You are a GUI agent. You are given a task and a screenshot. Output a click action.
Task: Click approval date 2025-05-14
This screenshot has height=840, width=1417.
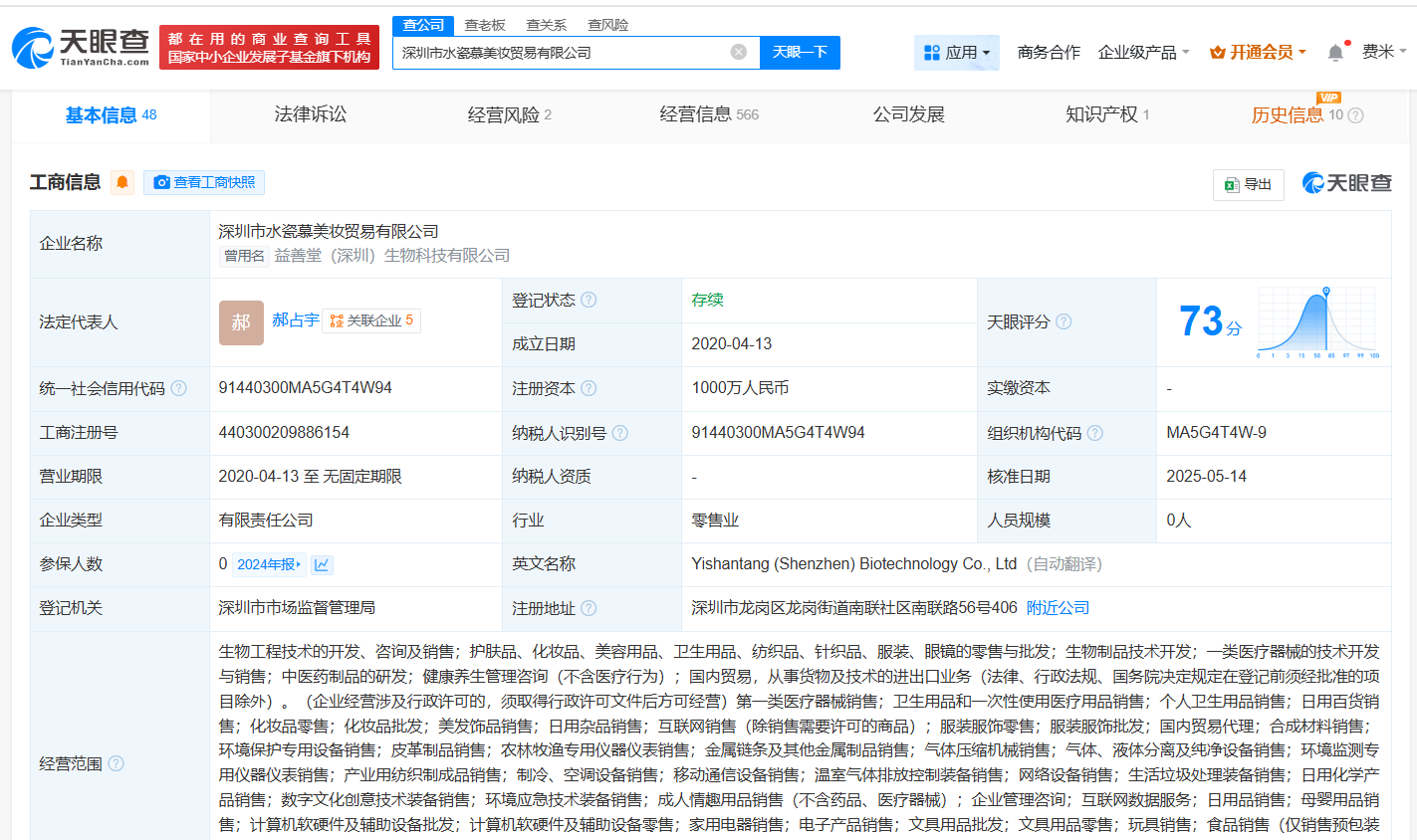1206,477
